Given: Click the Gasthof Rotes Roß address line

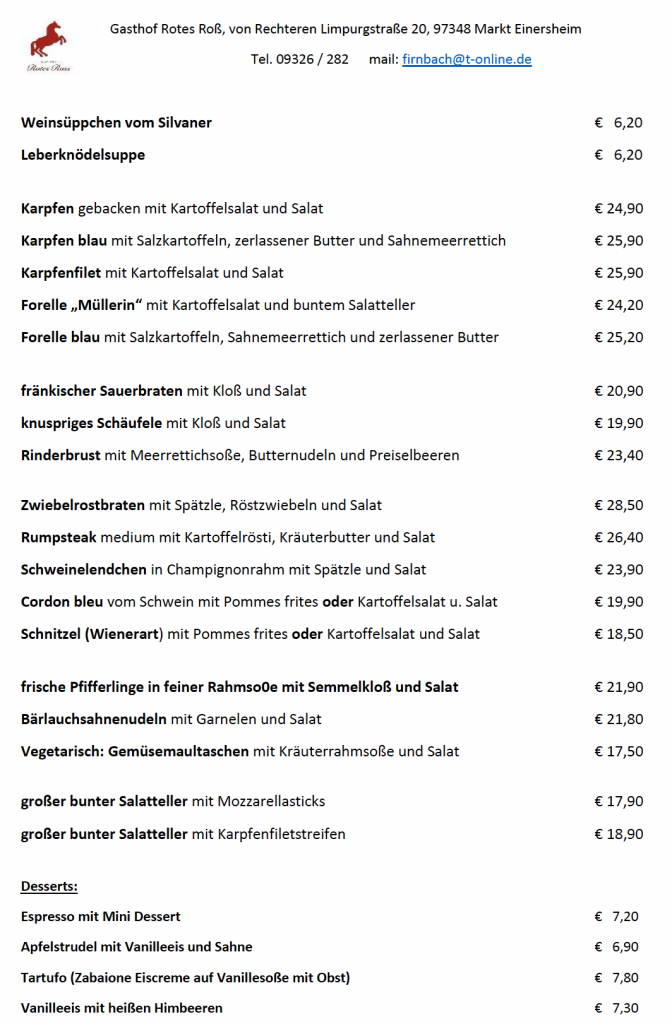Looking at the screenshot, I should point(345,29).
